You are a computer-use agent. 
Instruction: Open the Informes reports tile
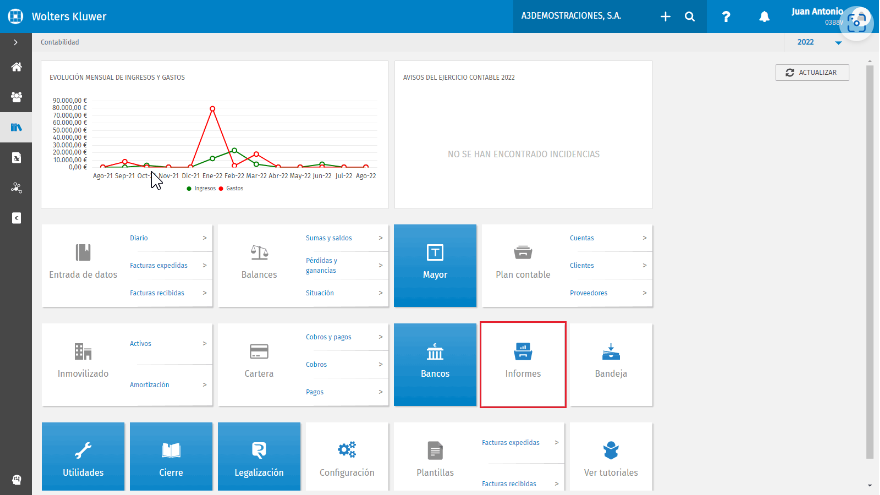522,364
